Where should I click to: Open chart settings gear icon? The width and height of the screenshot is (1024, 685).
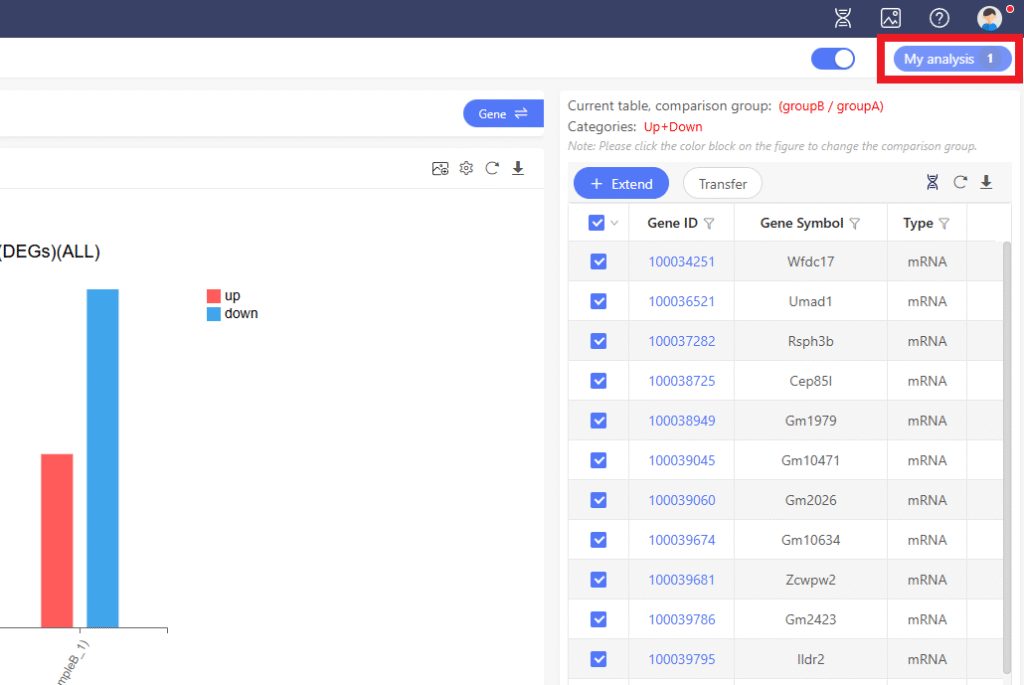point(466,168)
